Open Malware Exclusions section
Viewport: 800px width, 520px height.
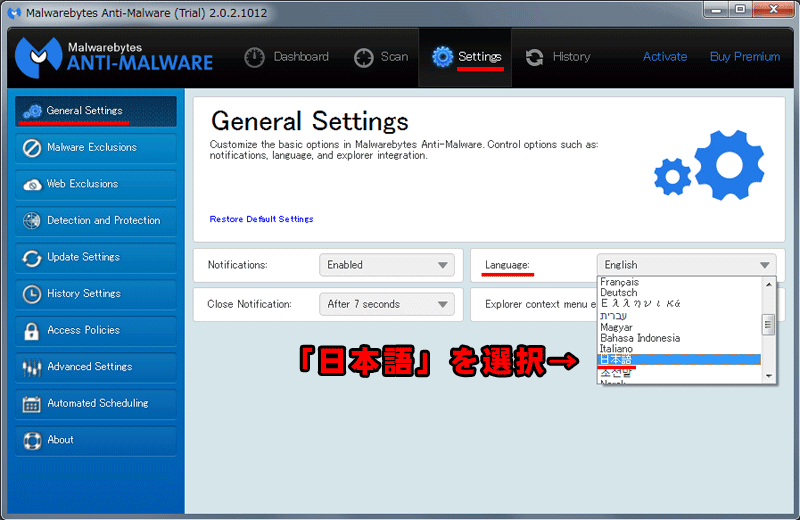click(96, 147)
